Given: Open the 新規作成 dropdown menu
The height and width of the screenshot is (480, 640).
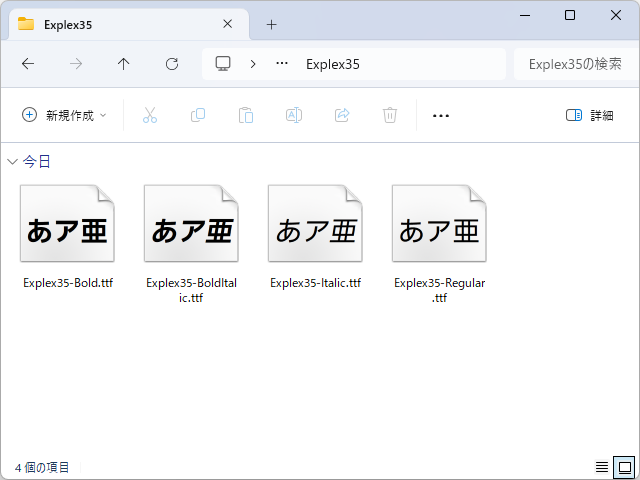Looking at the screenshot, I should coord(64,115).
